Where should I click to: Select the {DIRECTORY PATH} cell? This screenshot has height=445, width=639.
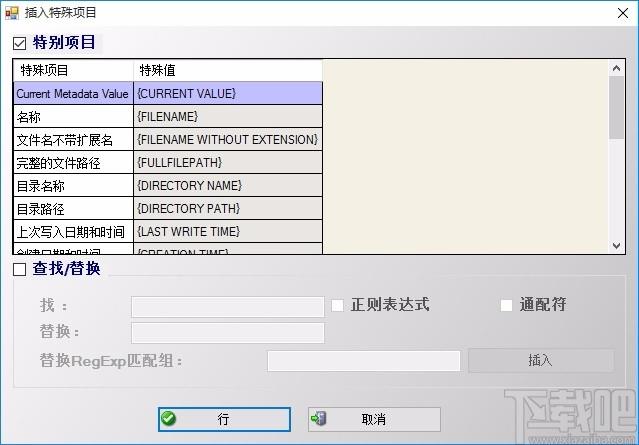pos(228,208)
